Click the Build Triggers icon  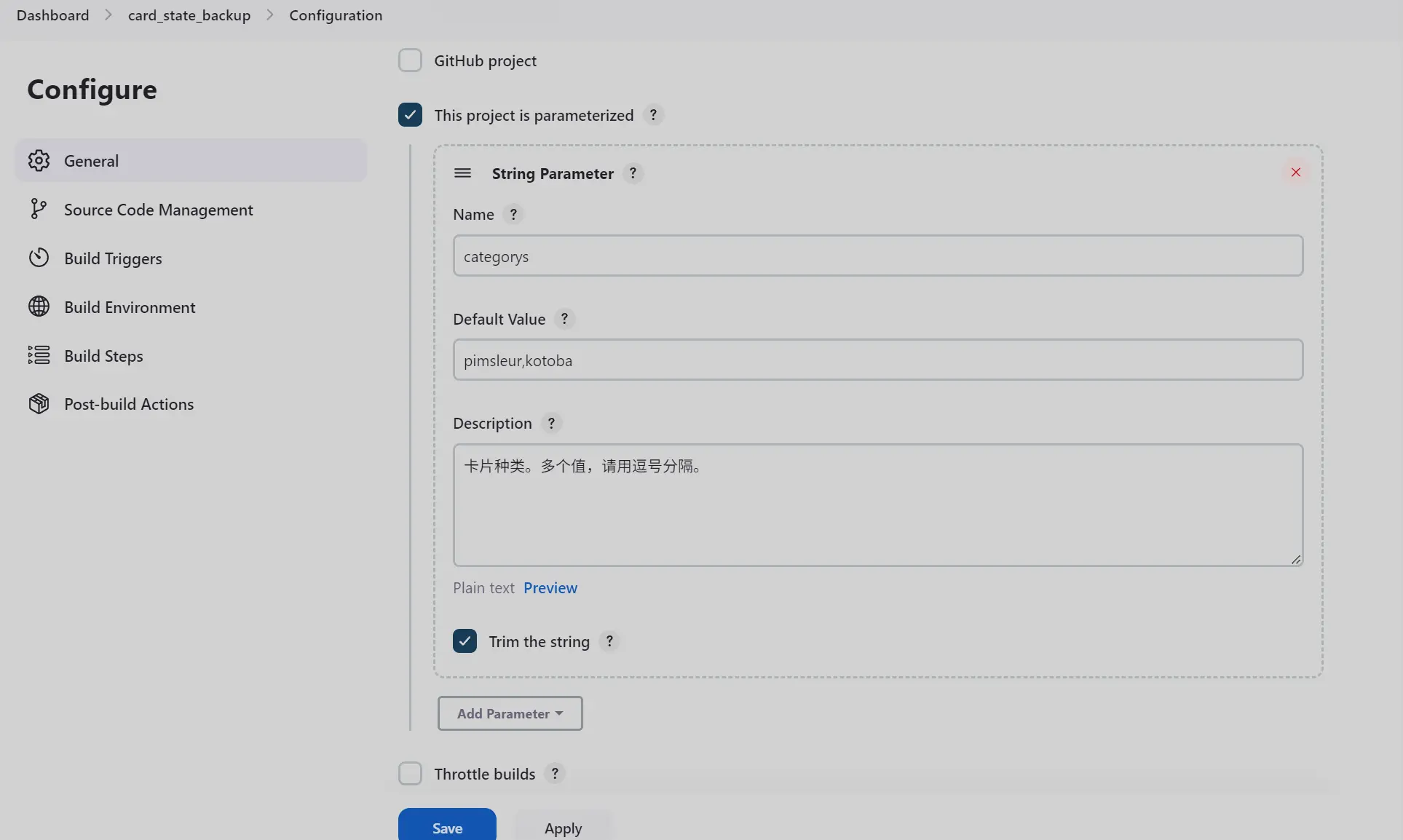pyautogui.click(x=38, y=257)
